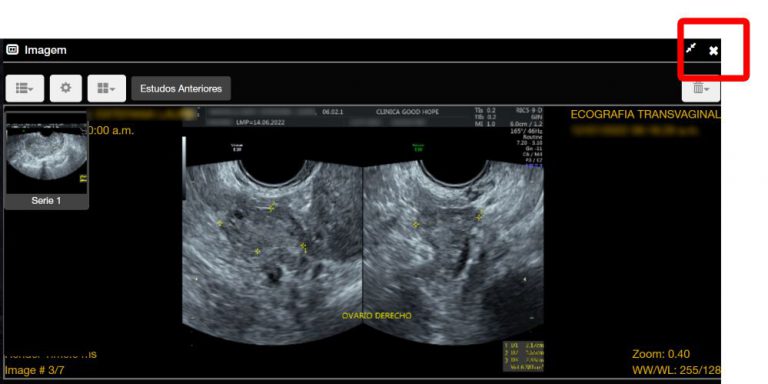
Task: Select the Serie 1 thumbnail
Action: coord(47,153)
